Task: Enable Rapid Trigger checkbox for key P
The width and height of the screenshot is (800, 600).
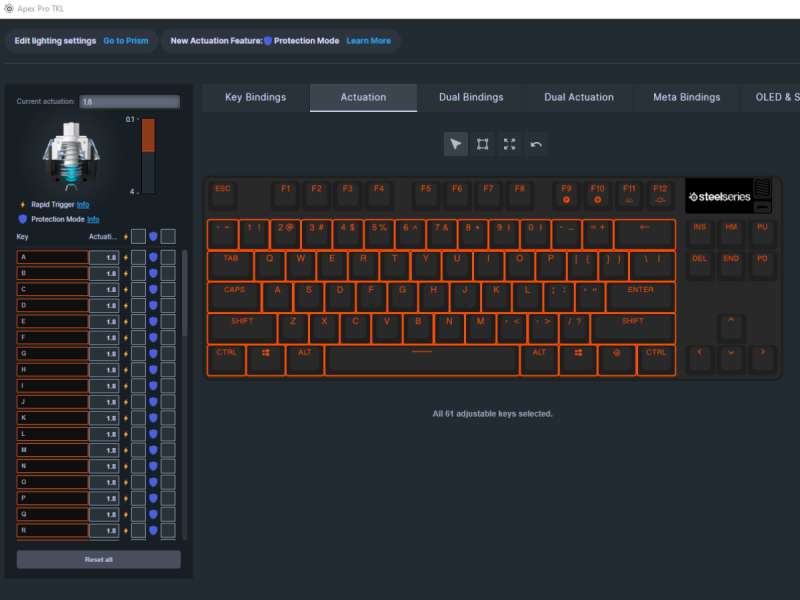Action: click(x=138, y=498)
